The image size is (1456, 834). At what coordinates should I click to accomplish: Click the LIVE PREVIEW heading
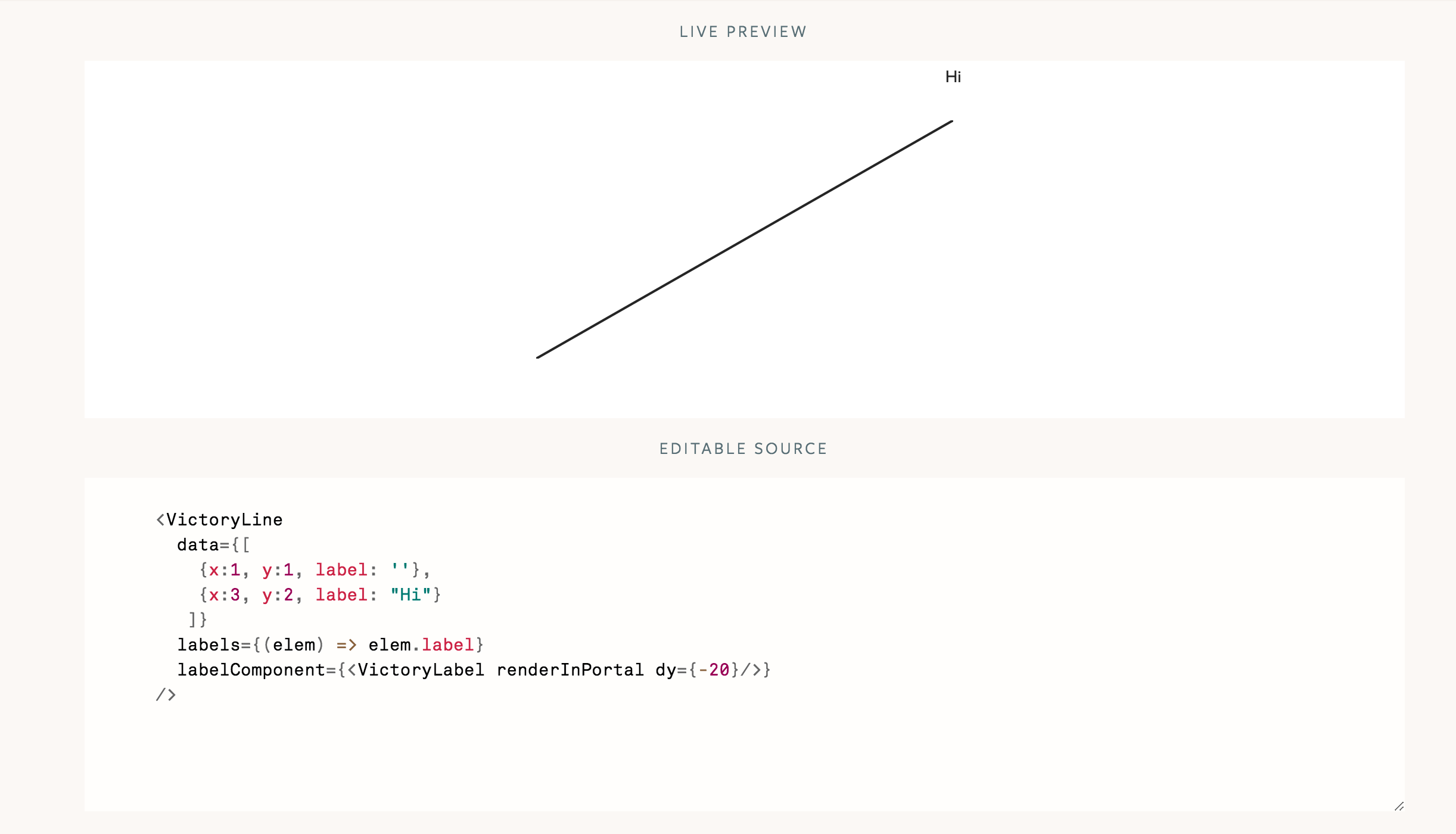[741, 32]
